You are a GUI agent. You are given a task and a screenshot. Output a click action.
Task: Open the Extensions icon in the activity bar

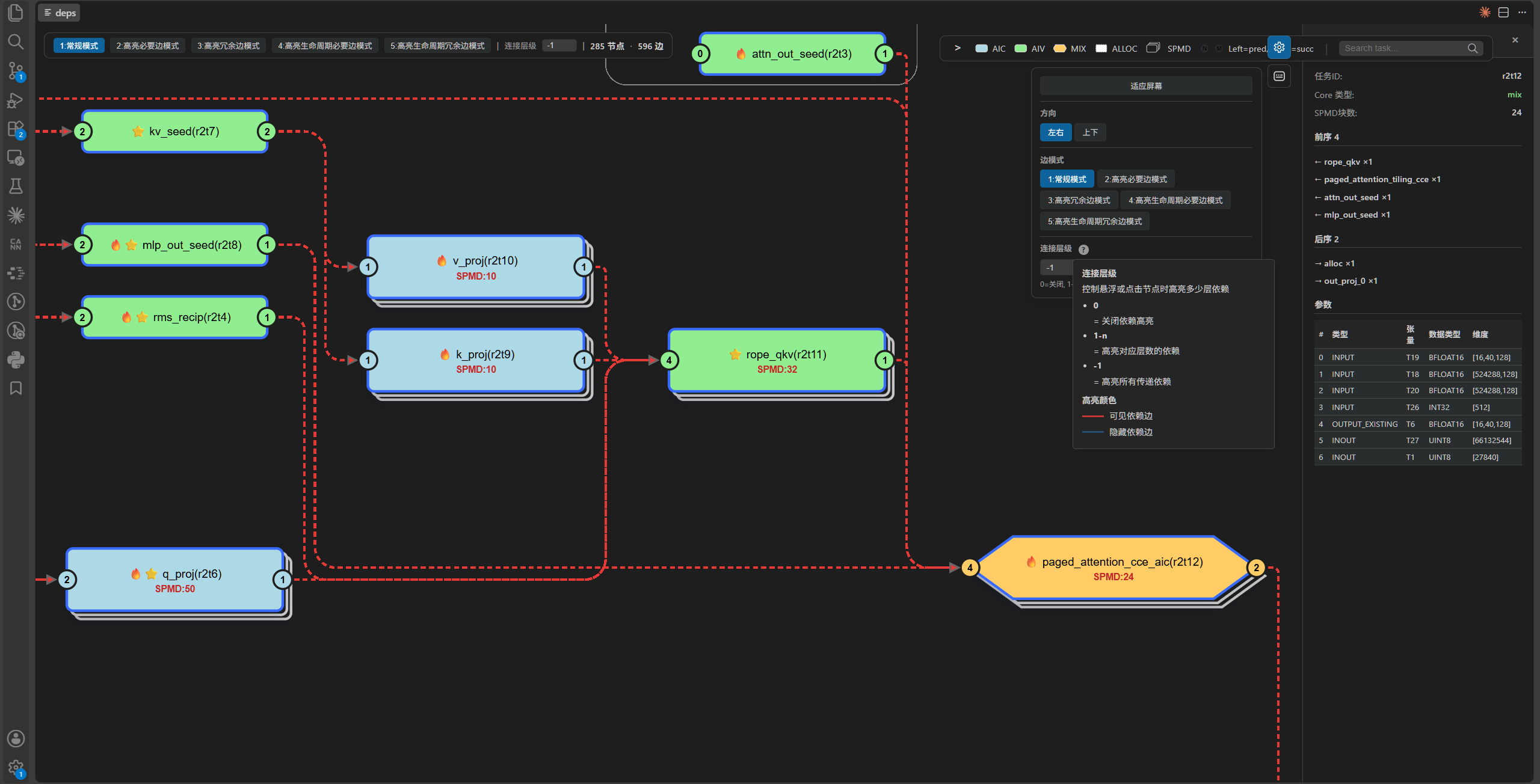16,129
